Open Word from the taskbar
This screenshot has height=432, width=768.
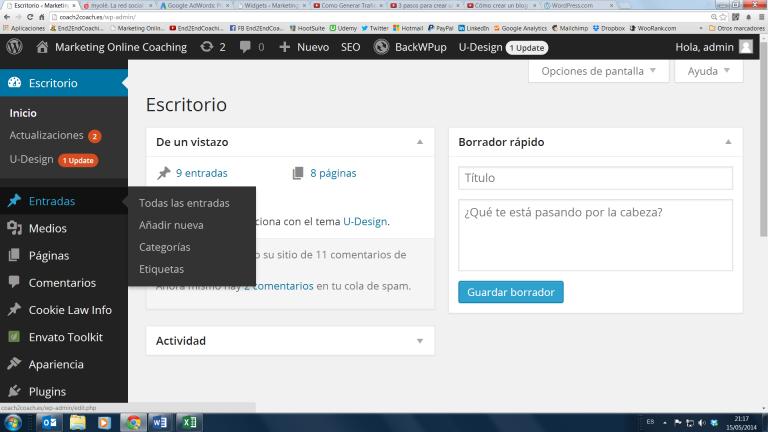pos(159,422)
